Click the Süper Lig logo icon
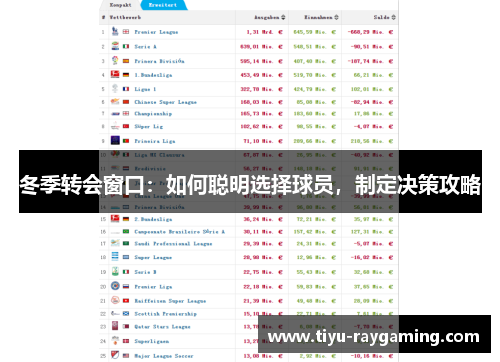The image size is (500, 362). coord(115,126)
